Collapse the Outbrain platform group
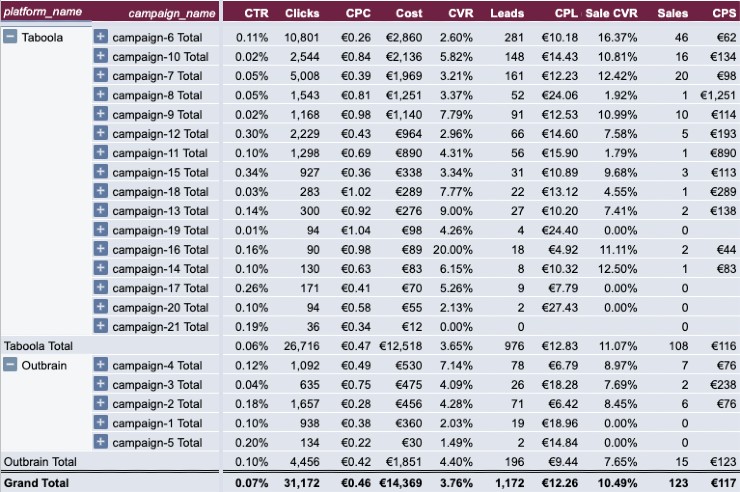The image size is (740, 492). tap(10, 365)
